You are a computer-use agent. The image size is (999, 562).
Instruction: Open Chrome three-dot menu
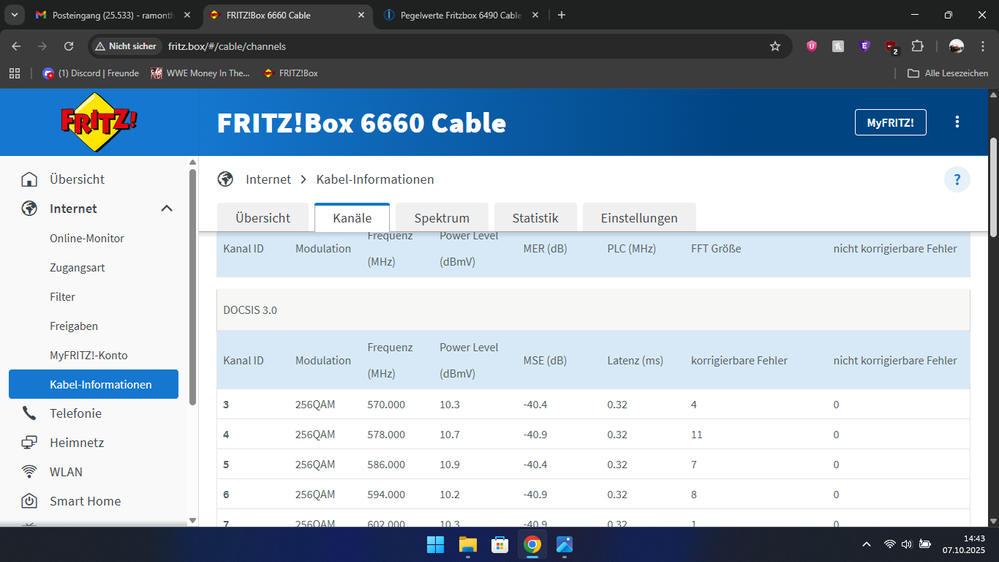tap(982, 47)
